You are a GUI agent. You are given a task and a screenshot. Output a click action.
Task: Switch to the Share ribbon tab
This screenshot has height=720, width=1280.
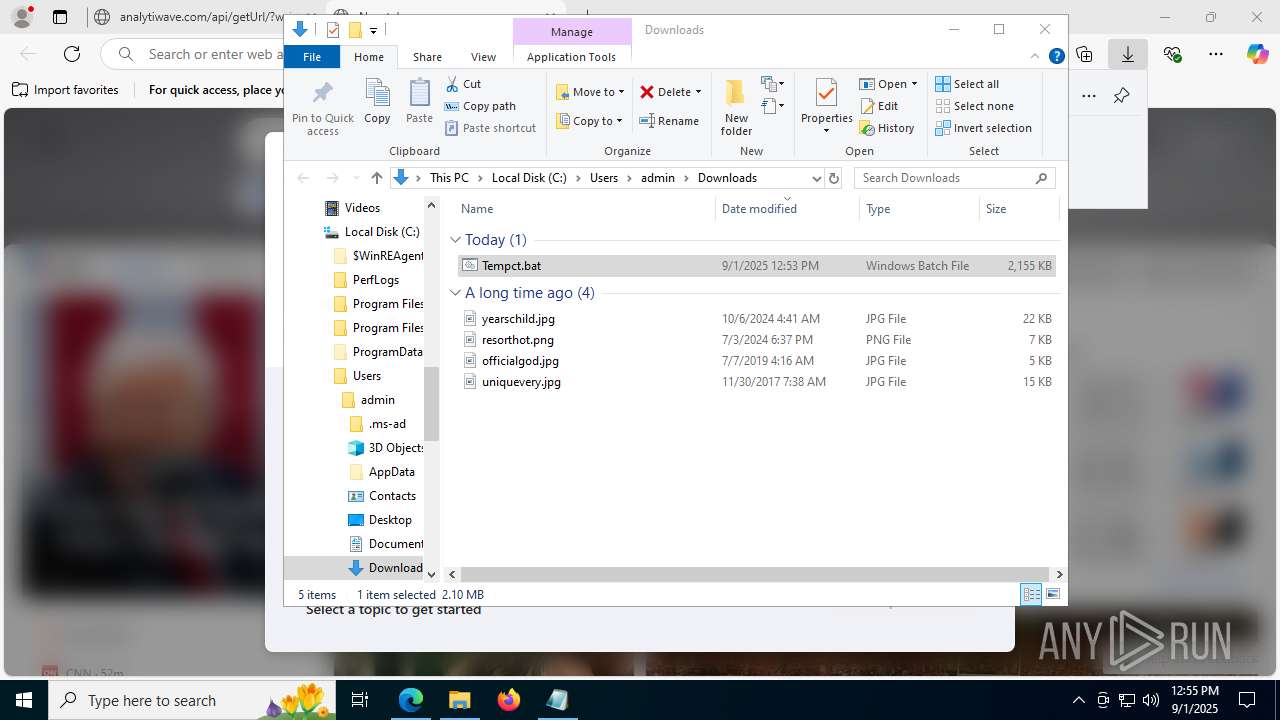pos(427,57)
